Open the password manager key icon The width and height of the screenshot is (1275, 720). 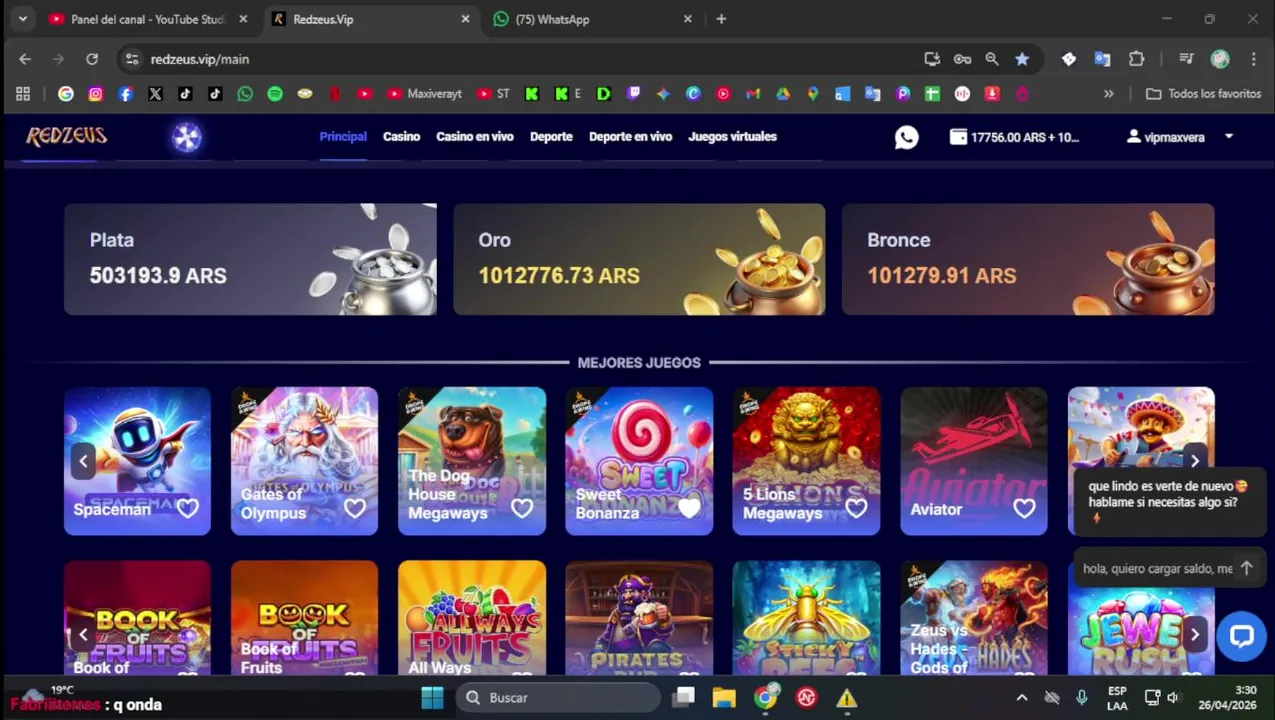tap(962, 59)
